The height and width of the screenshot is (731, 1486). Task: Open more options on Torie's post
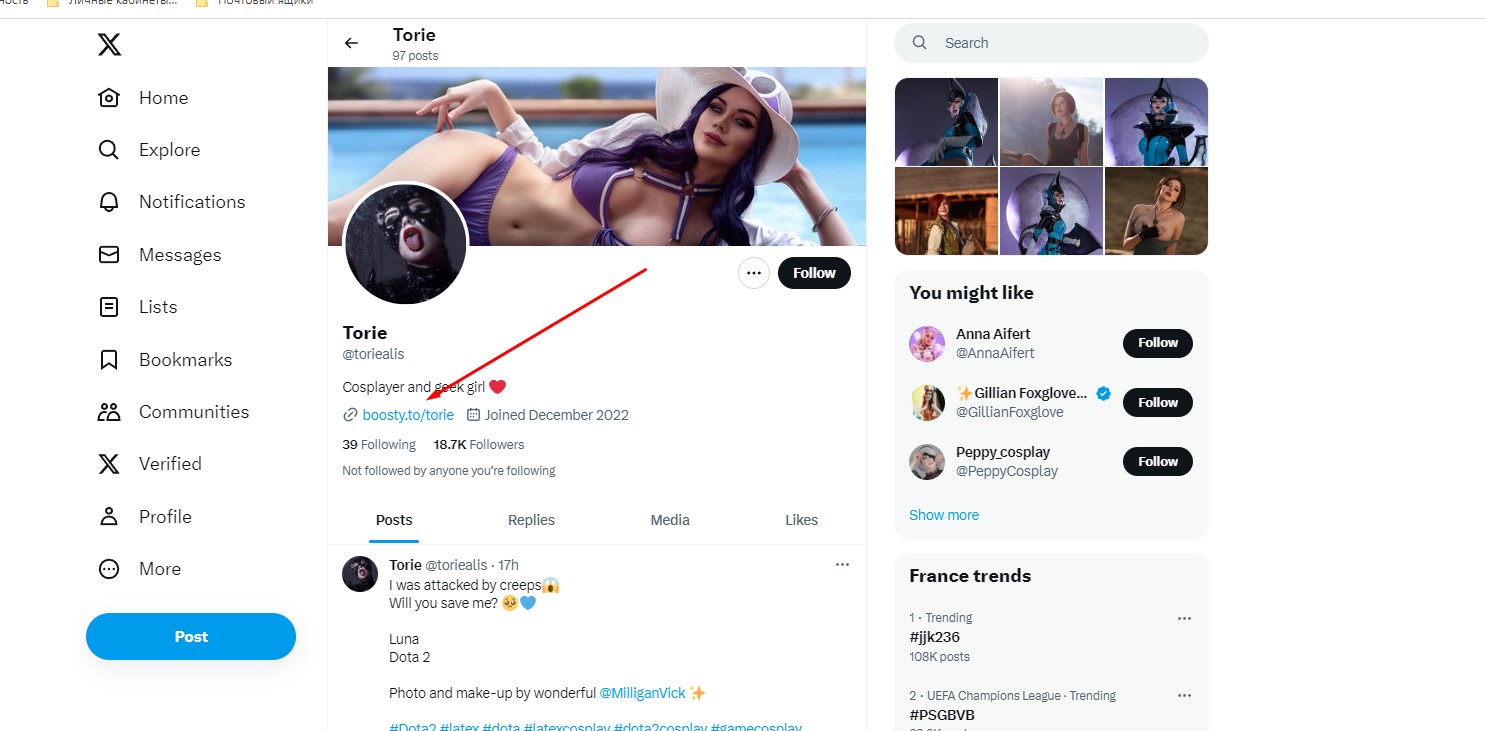842,565
